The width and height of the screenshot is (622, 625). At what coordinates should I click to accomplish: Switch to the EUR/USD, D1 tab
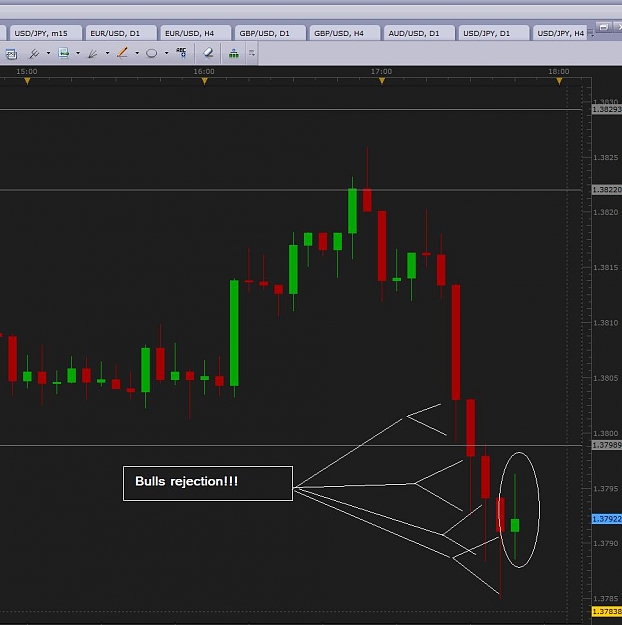[x=121, y=33]
